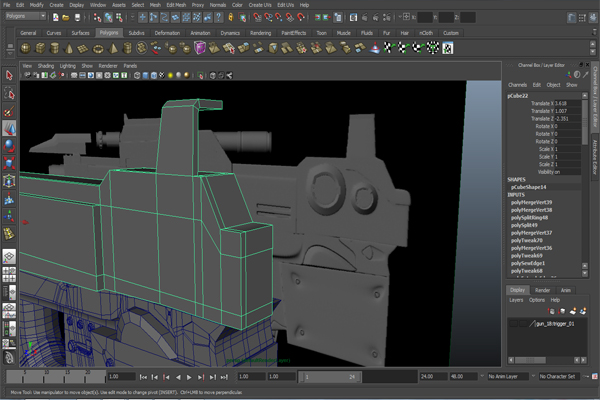Select polySplitRing48 input node
The width and height of the screenshot is (600, 400).
(x=529, y=217)
